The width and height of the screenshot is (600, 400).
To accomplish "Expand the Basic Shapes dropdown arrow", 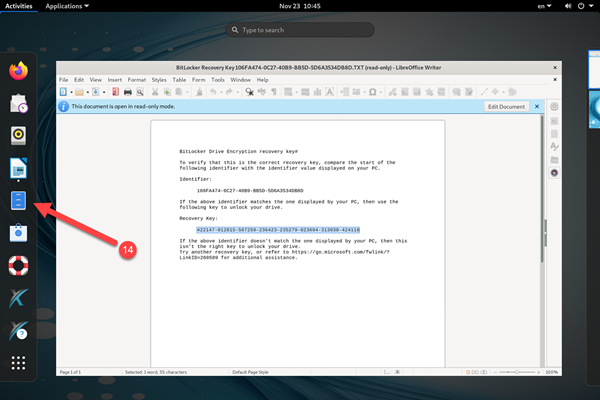I will coord(503,92).
